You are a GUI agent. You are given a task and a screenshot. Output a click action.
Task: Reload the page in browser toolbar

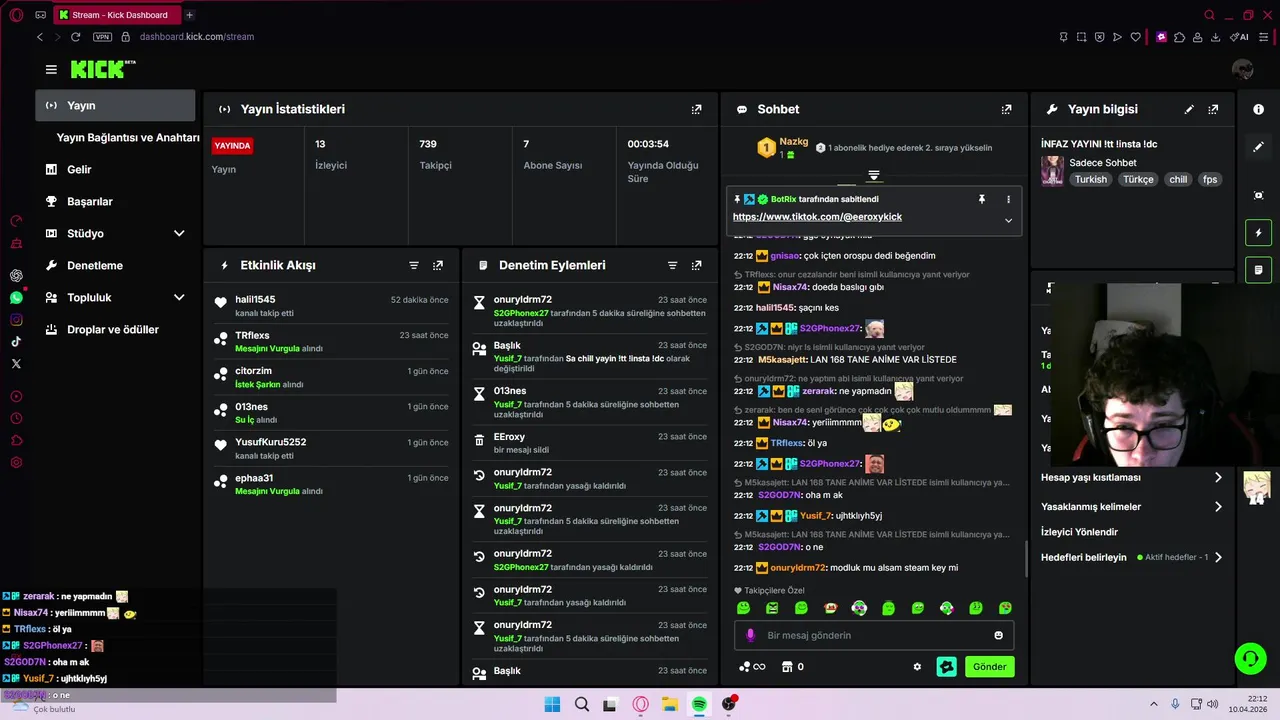[75, 37]
